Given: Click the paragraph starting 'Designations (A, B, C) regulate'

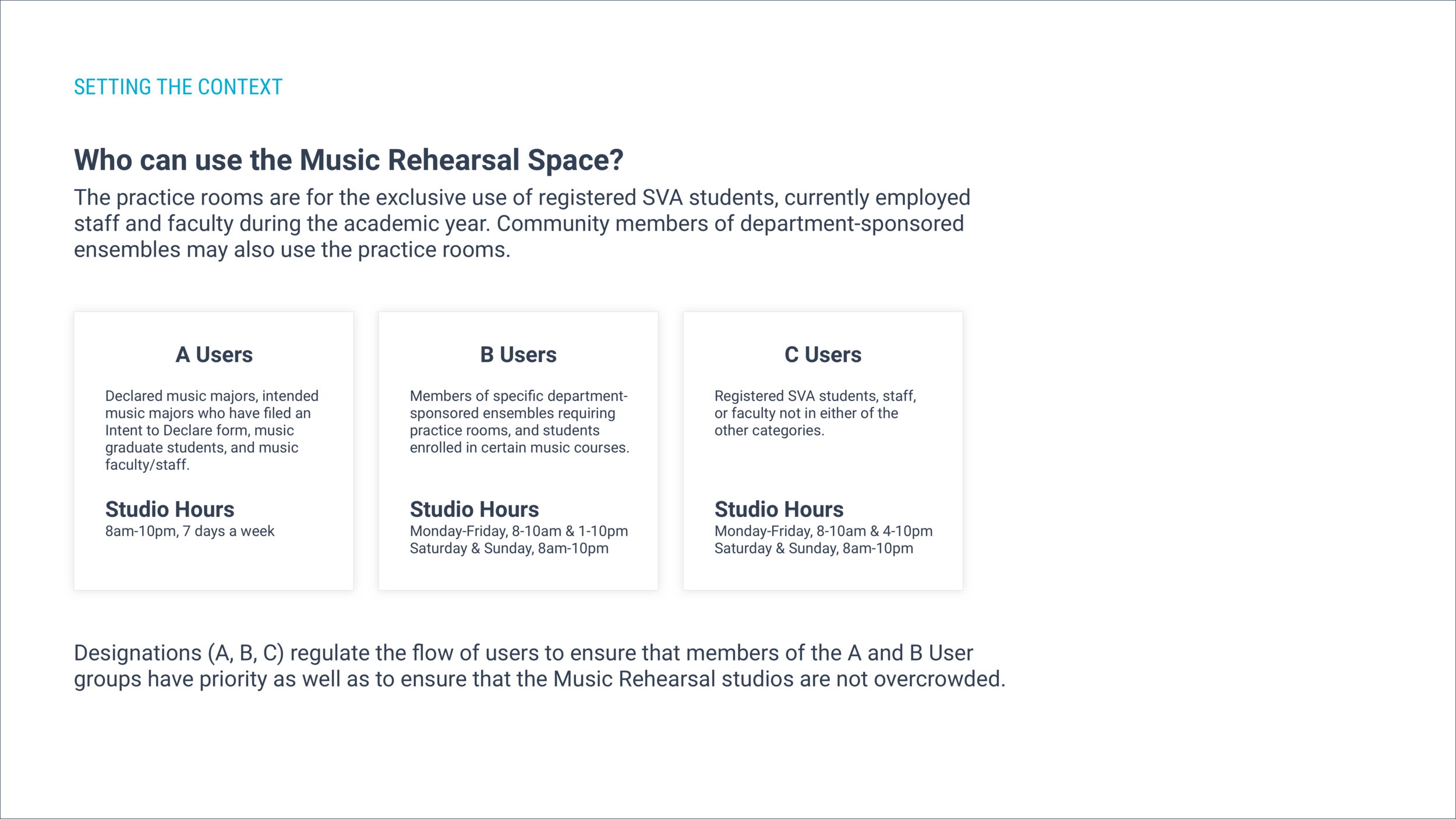Looking at the screenshot, I should click(x=539, y=666).
